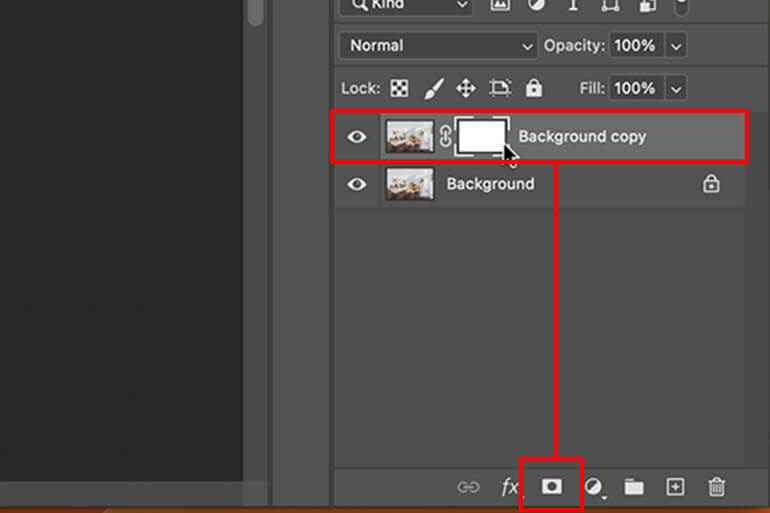This screenshot has width=770, height=513.
Task: Expand the Fill percentage arrow
Action: click(676, 89)
